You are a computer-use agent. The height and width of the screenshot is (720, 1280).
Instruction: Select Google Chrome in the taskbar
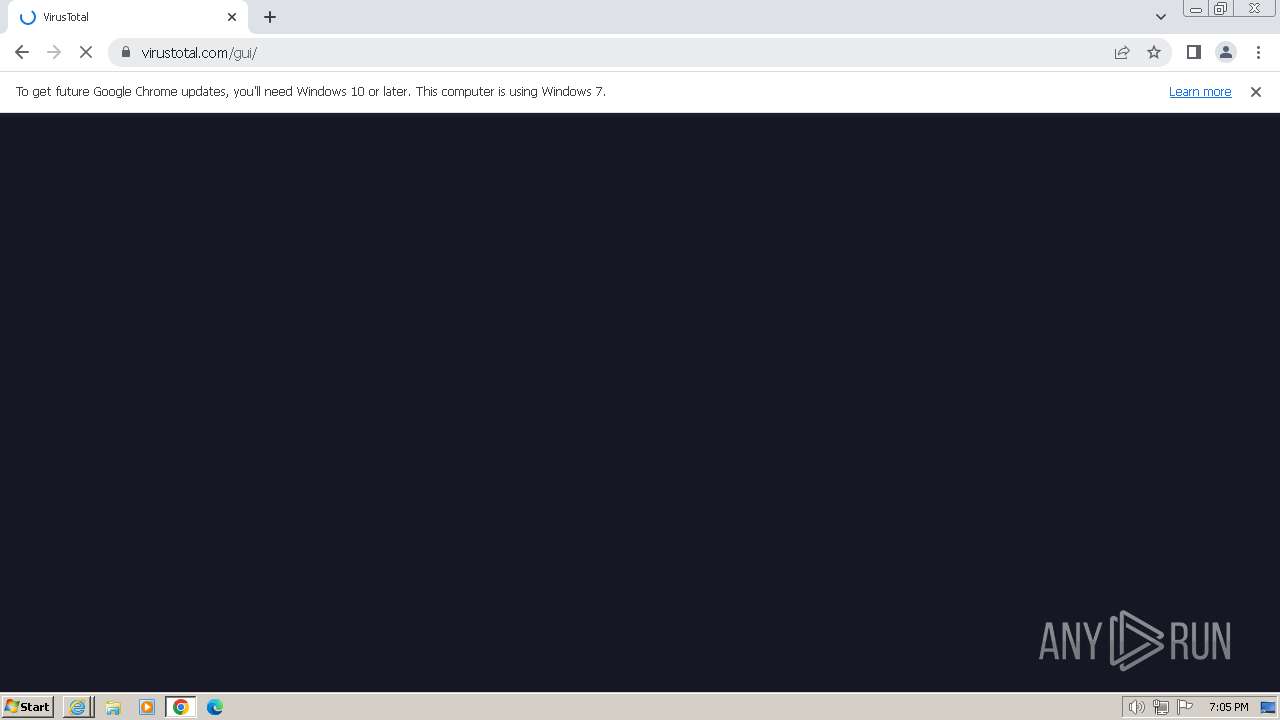[181, 707]
